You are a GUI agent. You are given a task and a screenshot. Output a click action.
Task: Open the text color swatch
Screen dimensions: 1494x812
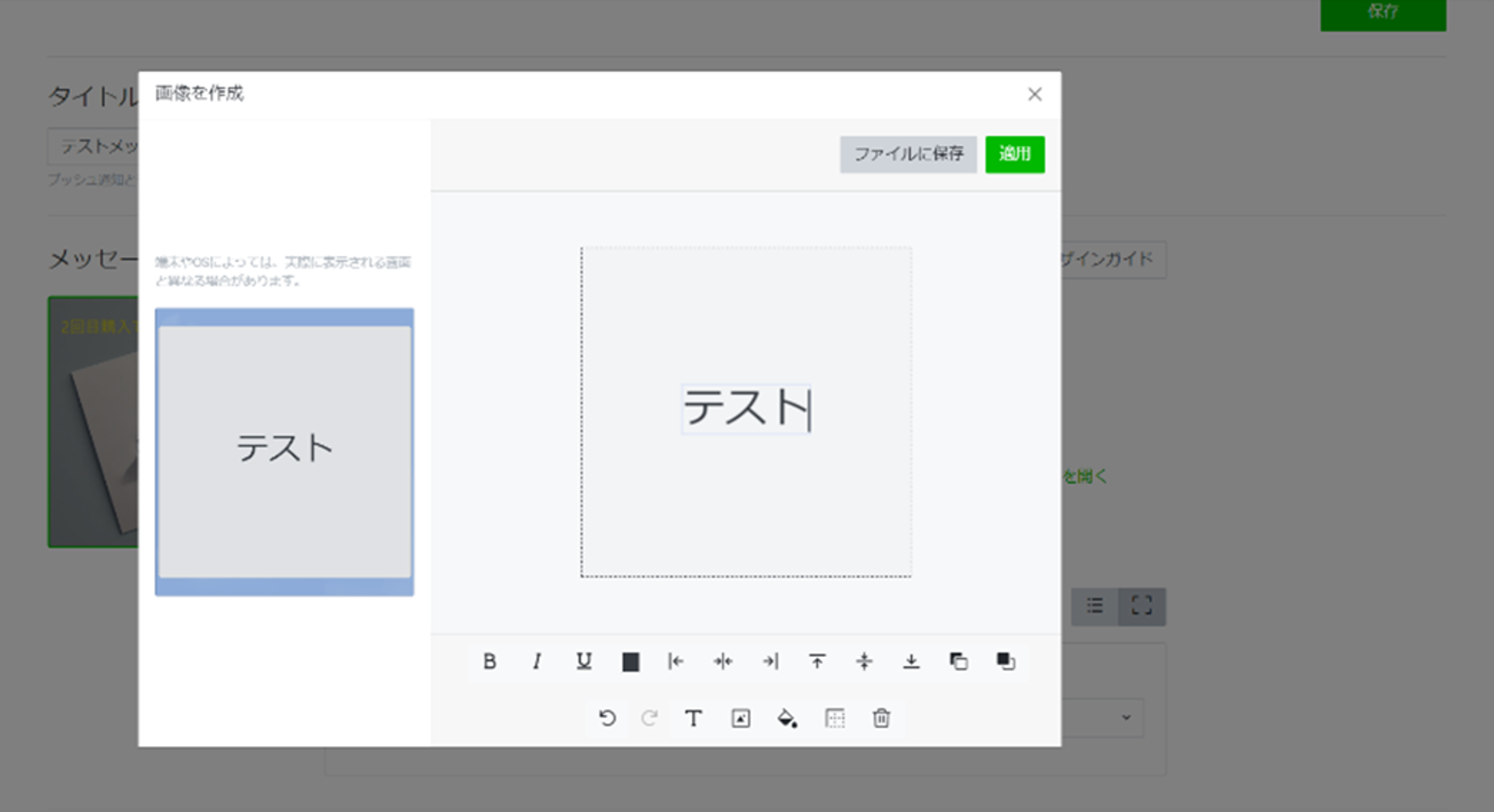tap(630, 662)
